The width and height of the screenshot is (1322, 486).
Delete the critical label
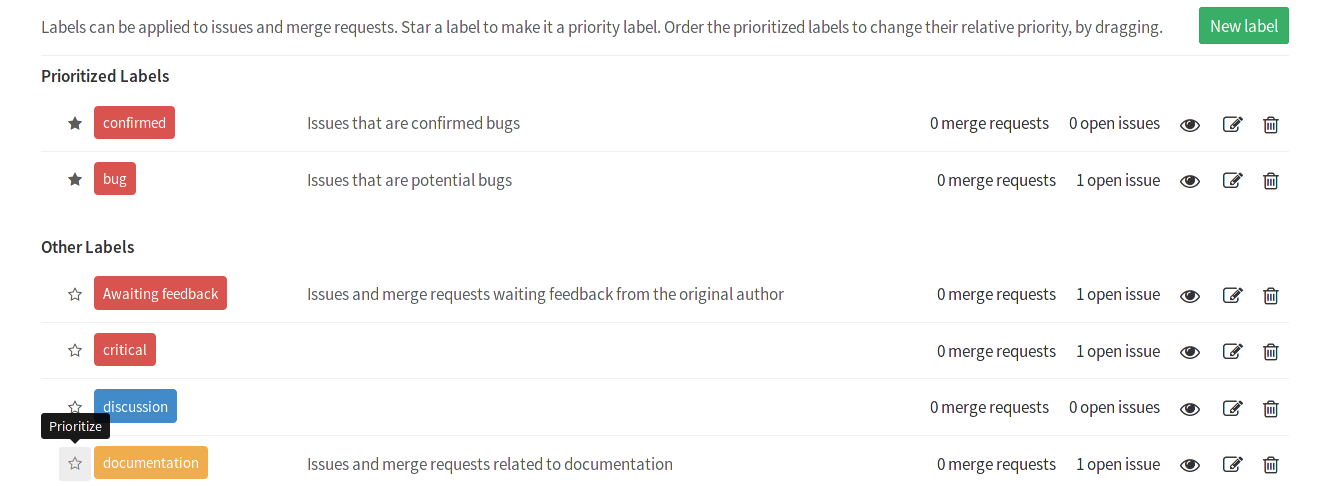click(1270, 352)
